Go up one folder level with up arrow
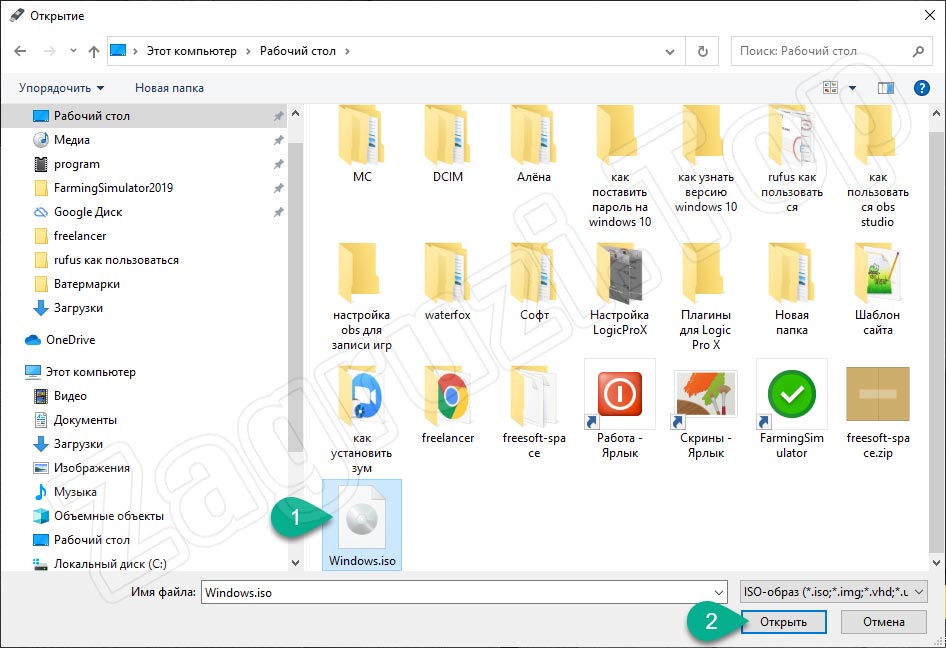The height and width of the screenshot is (648, 946). [x=93, y=51]
